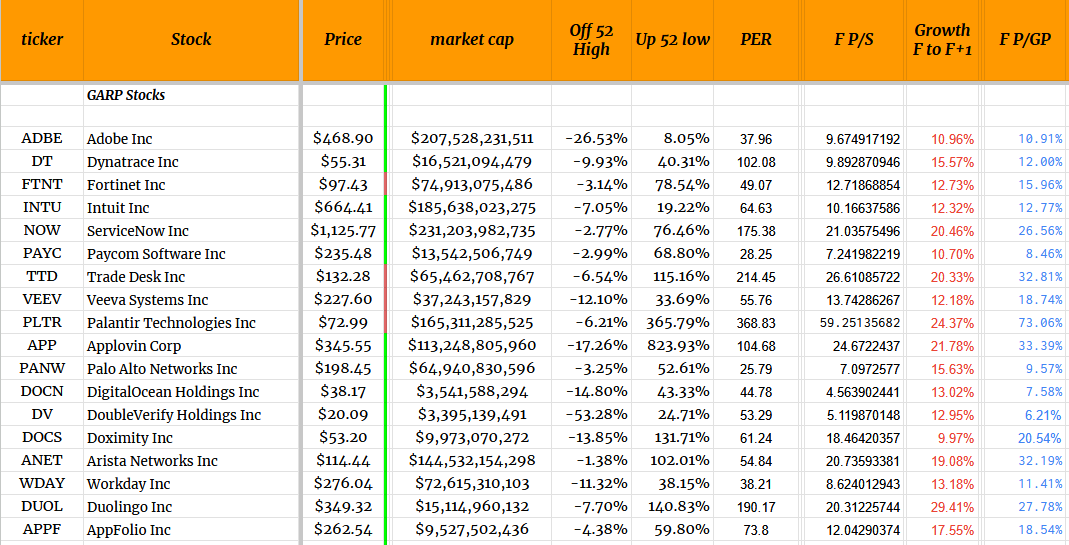Select the 'Stock' column header cell
The image size is (1069, 545).
pos(191,40)
